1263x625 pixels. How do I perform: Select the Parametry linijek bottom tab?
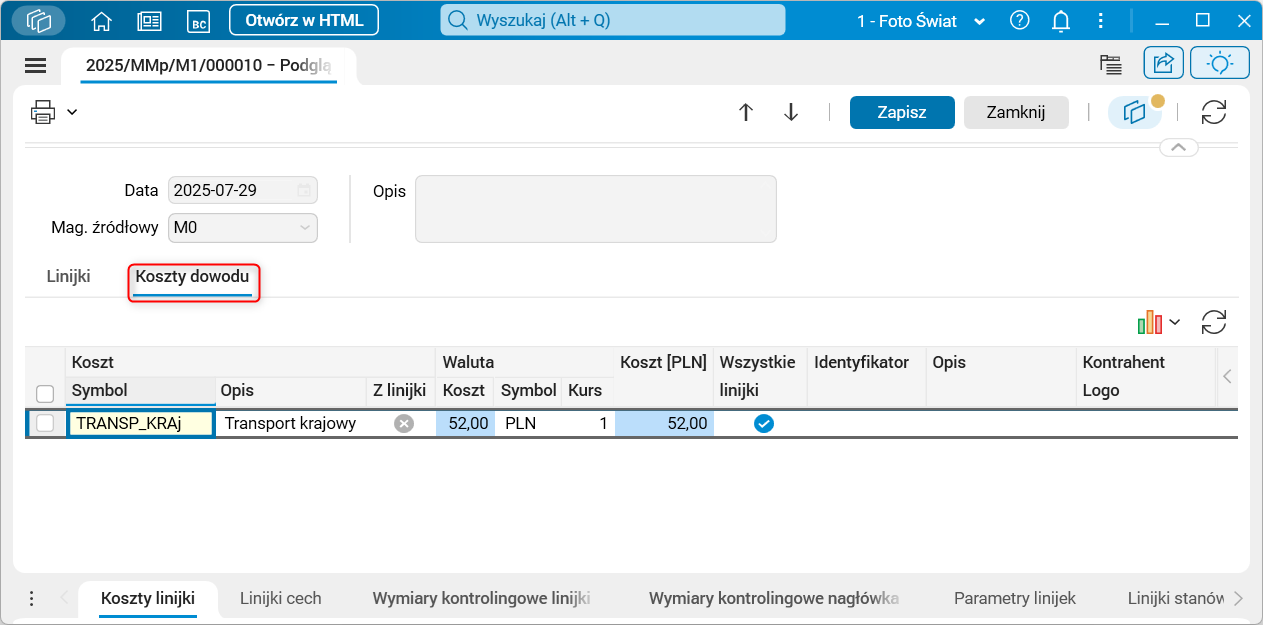(x=1015, y=598)
